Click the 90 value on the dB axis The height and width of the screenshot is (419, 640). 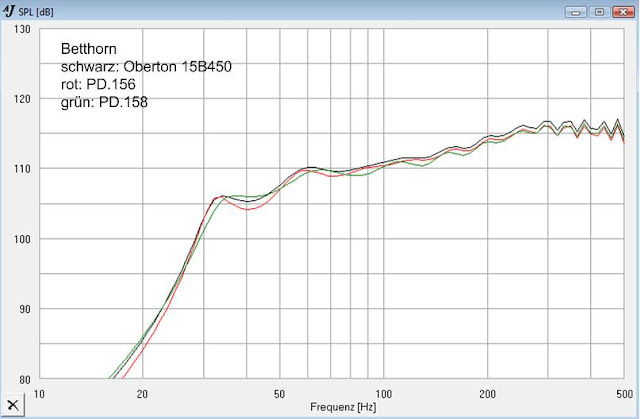[25, 309]
